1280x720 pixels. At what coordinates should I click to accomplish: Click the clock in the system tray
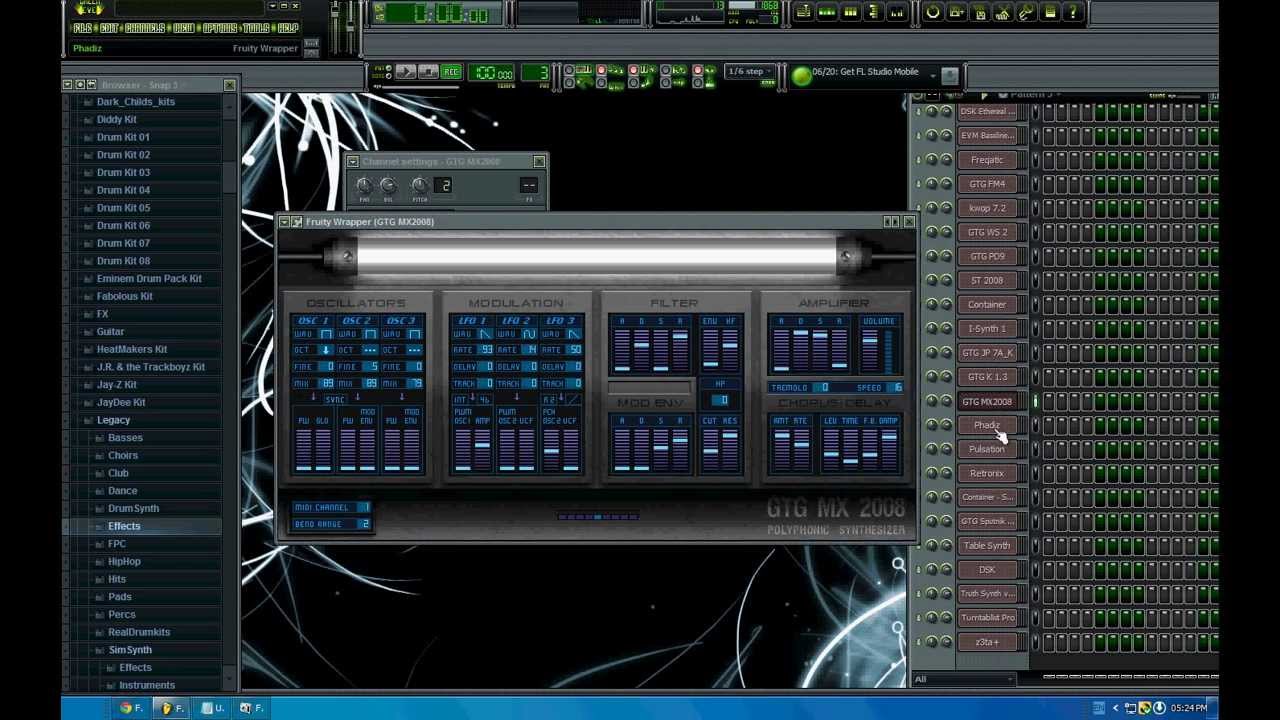[x=1189, y=708]
